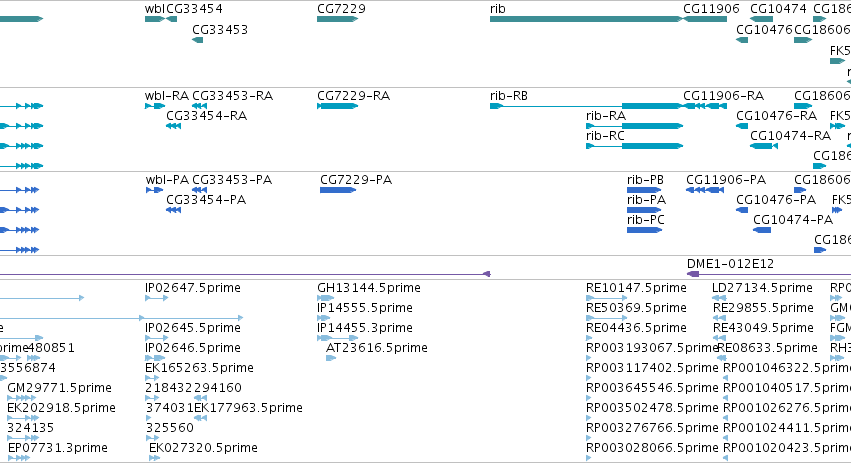Click RP003645546.5prime EST label
Viewport: 851px width, 463px height.
652,389
